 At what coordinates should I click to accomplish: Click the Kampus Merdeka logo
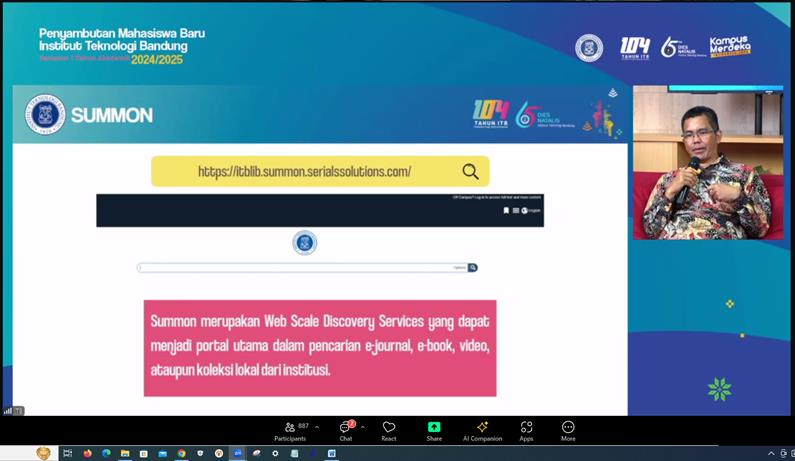730,47
